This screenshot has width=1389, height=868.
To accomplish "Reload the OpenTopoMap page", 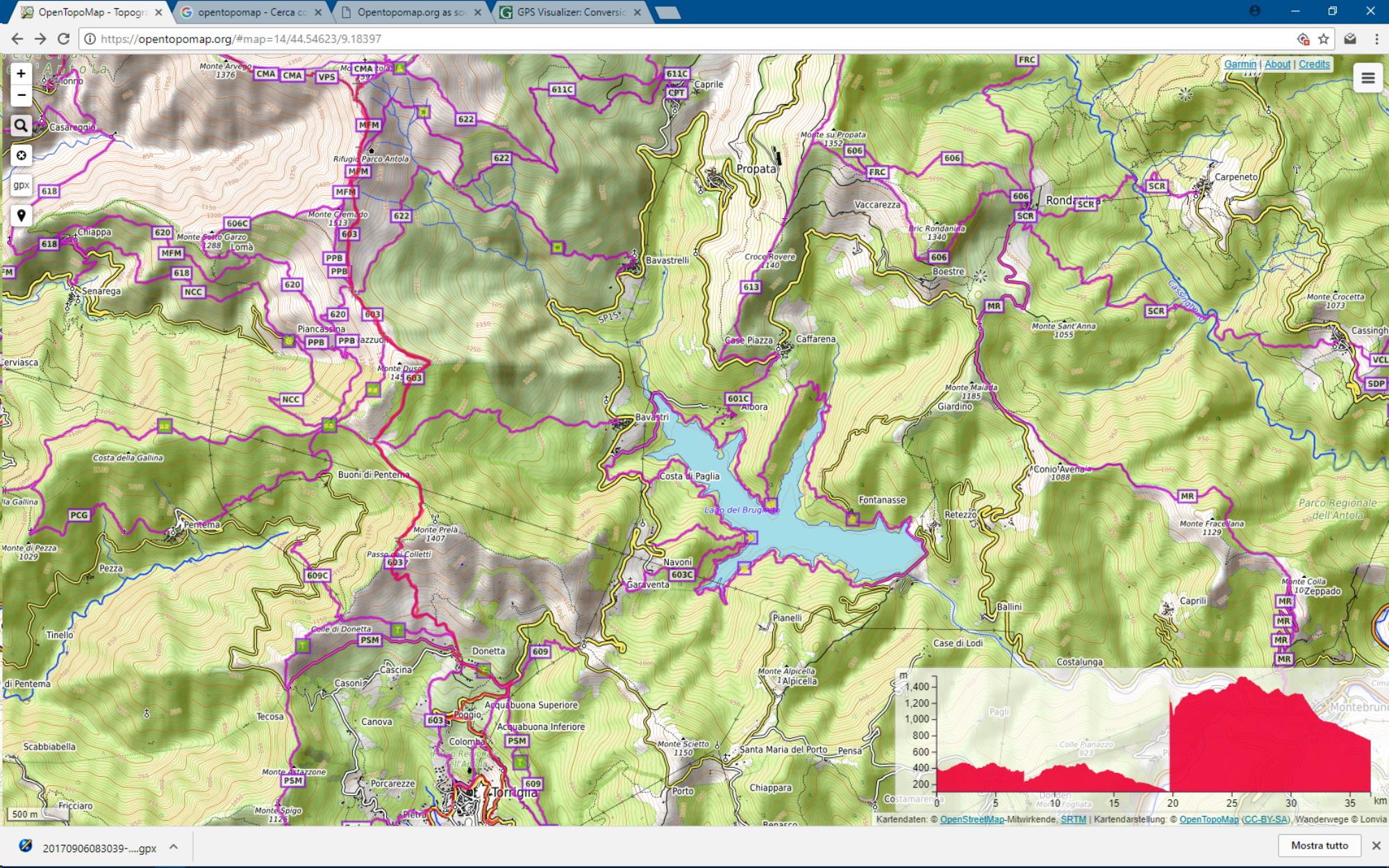I will [63, 39].
